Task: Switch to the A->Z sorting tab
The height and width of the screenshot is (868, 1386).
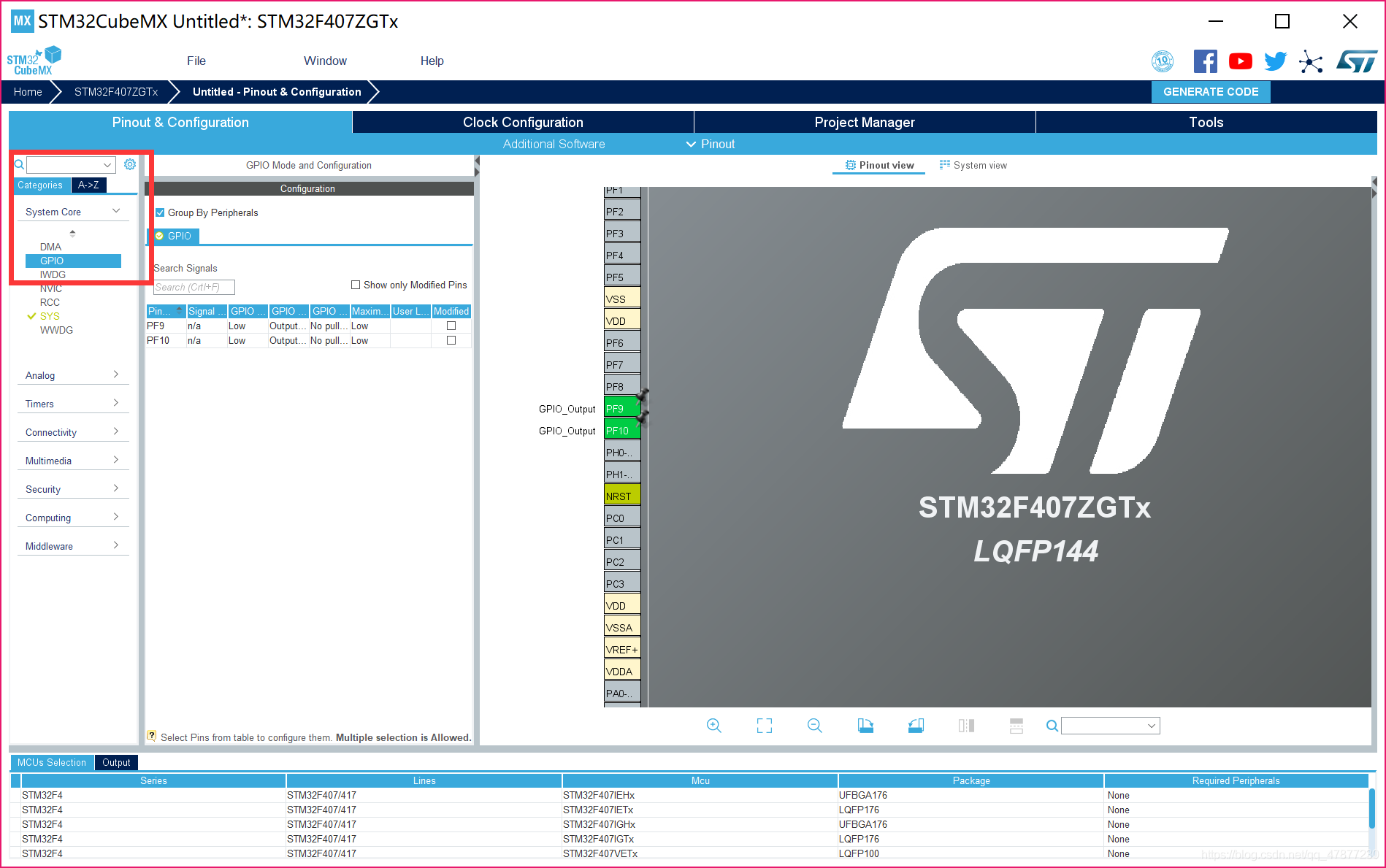Action: click(89, 185)
